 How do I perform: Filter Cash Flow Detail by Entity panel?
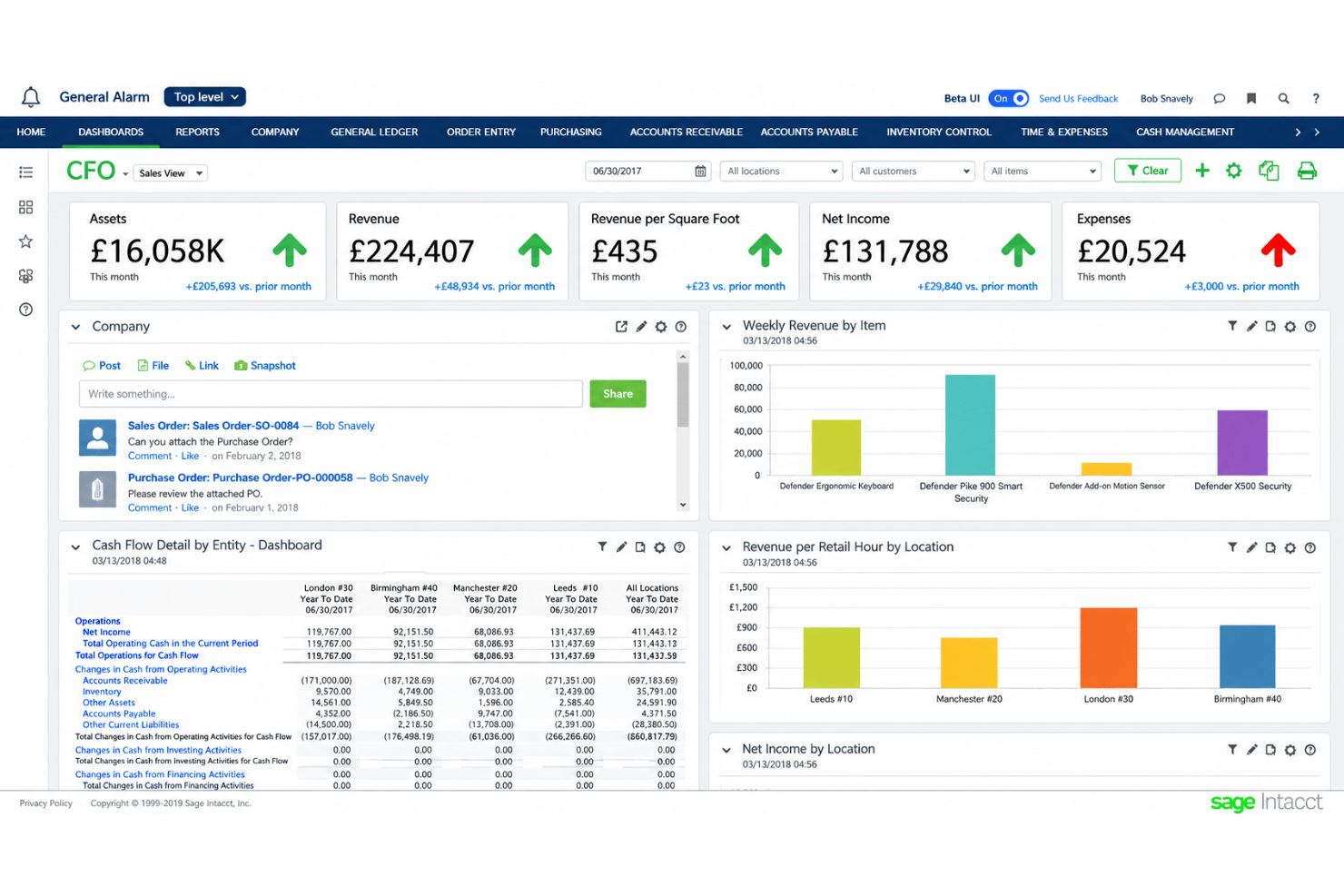pos(602,546)
